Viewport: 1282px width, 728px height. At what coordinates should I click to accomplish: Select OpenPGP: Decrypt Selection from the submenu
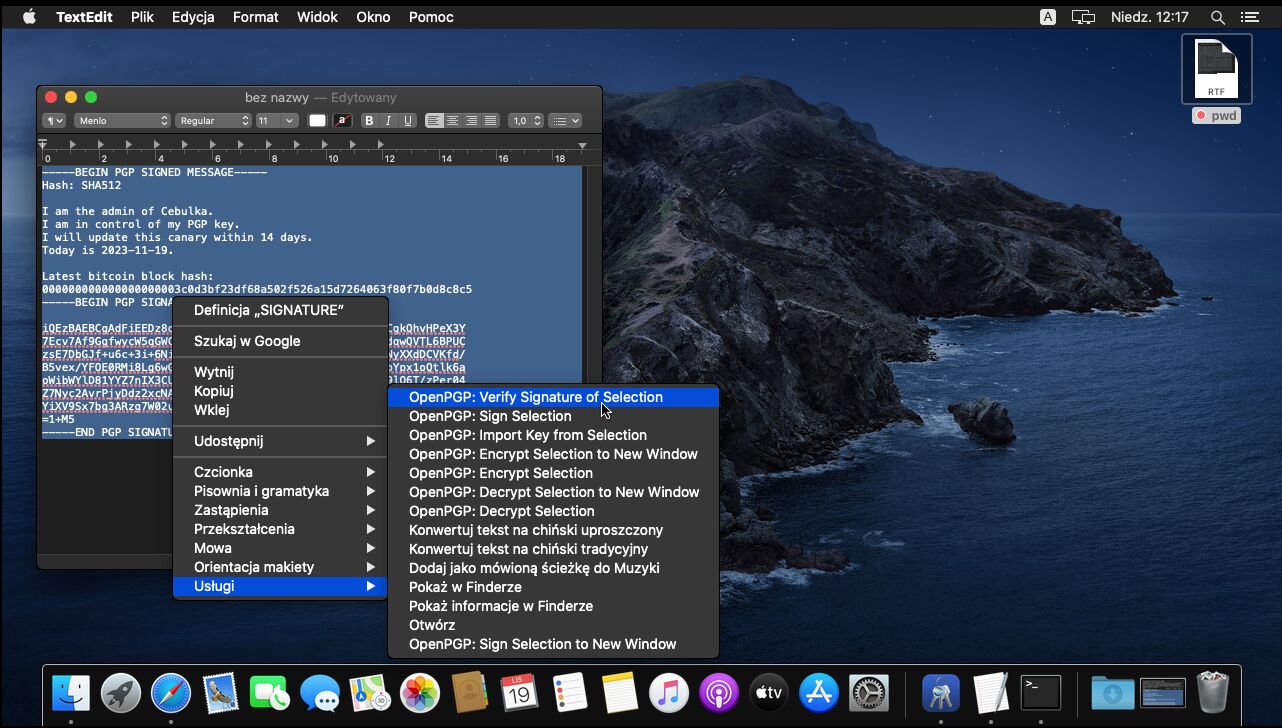[501, 511]
